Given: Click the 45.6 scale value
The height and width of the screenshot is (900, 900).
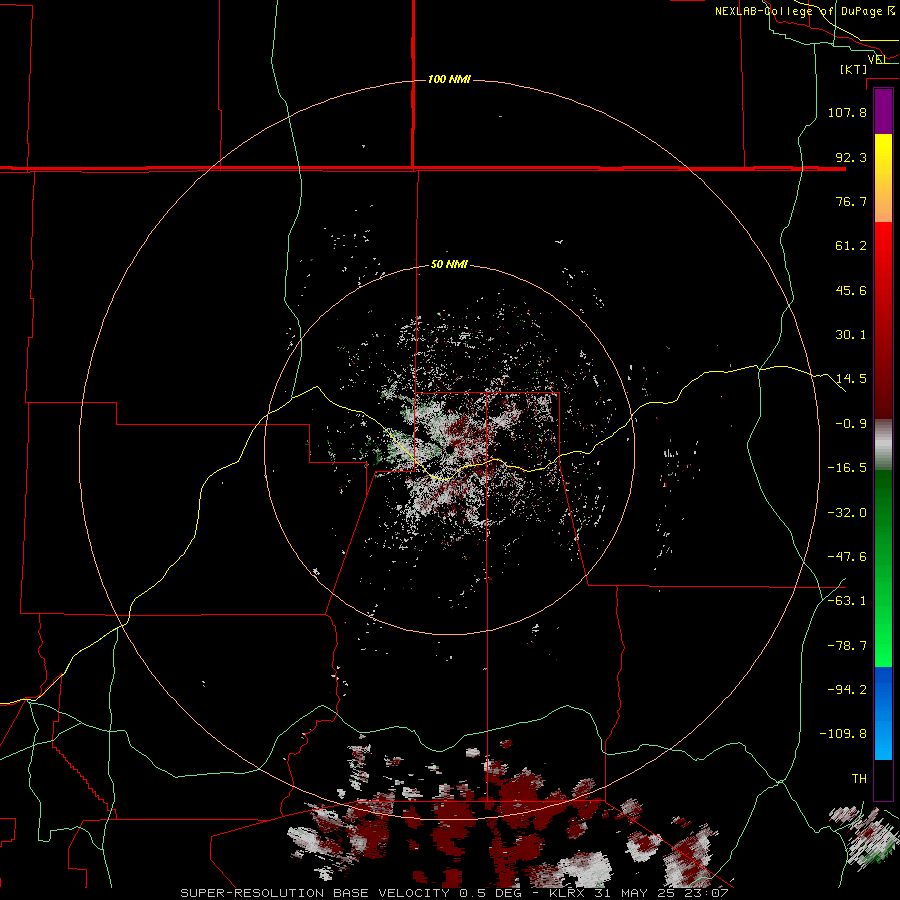Looking at the screenshot, I should tap(851, 290).
